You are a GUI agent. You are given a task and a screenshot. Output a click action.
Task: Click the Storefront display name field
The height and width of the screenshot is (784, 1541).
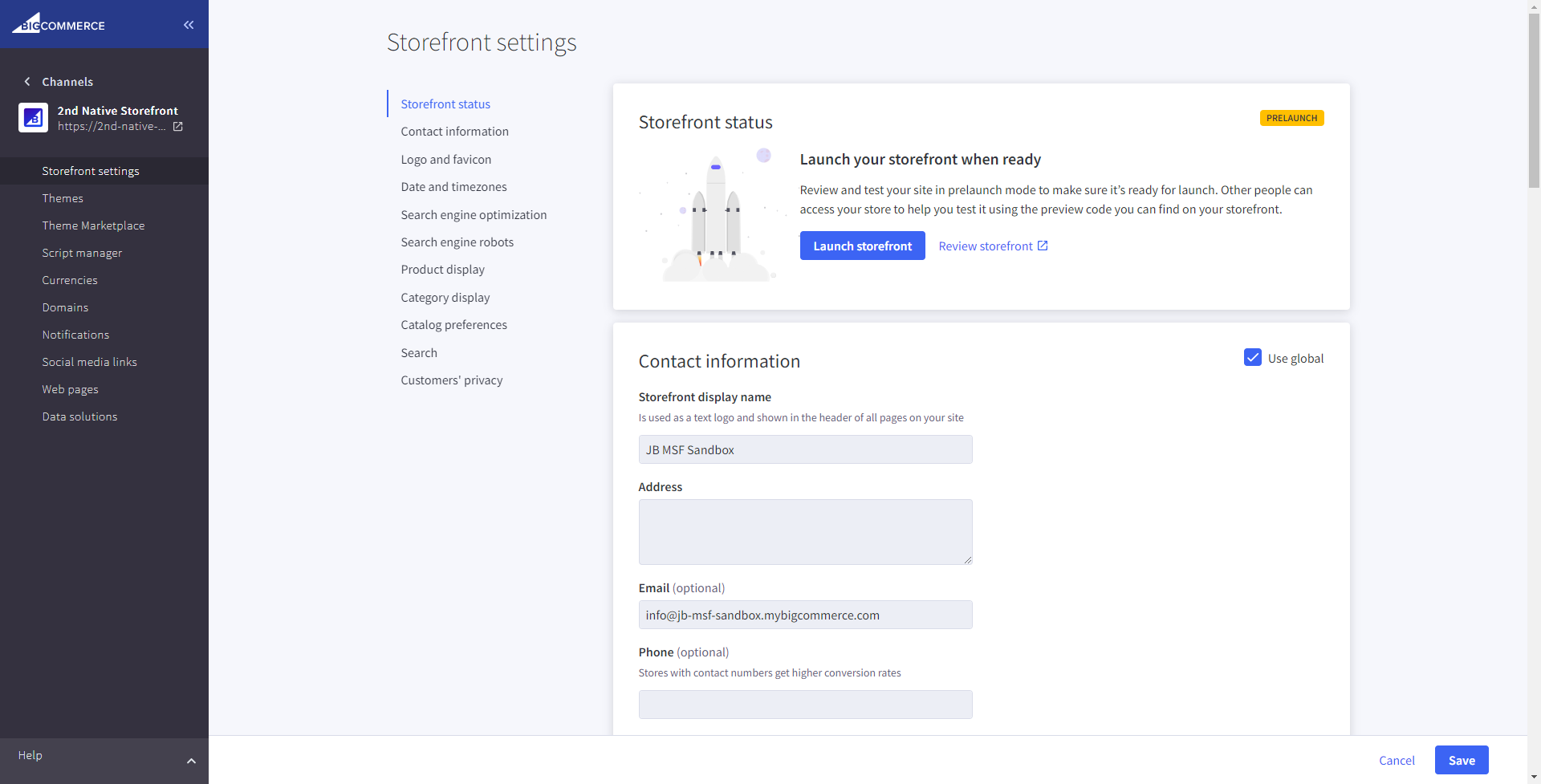tap(805, 449)
